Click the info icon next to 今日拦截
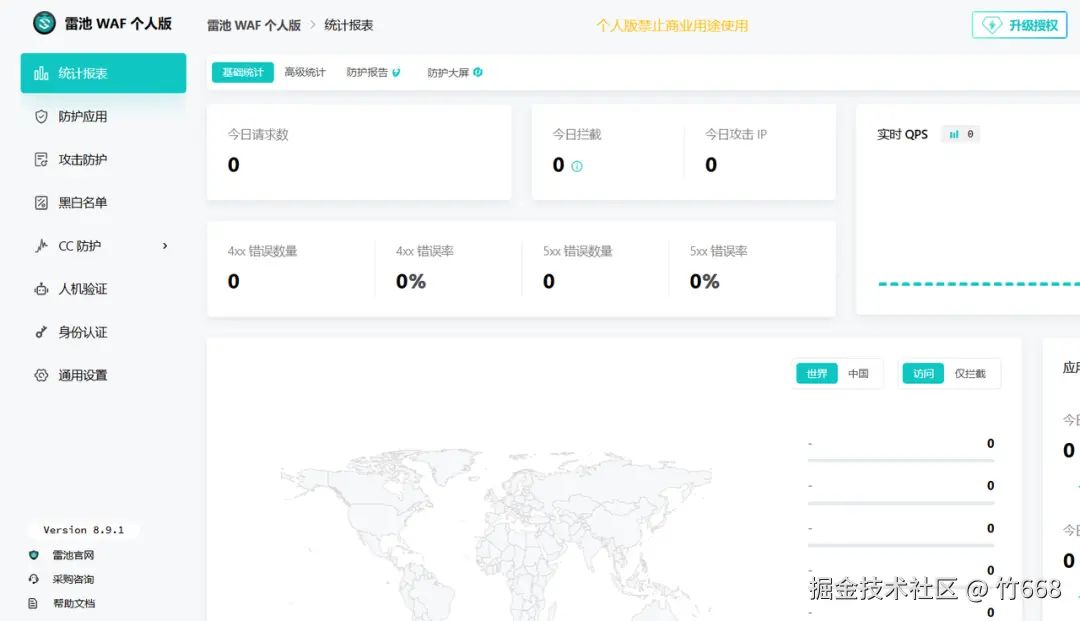This screenshot has height=621, width=1080. point(576,166)
